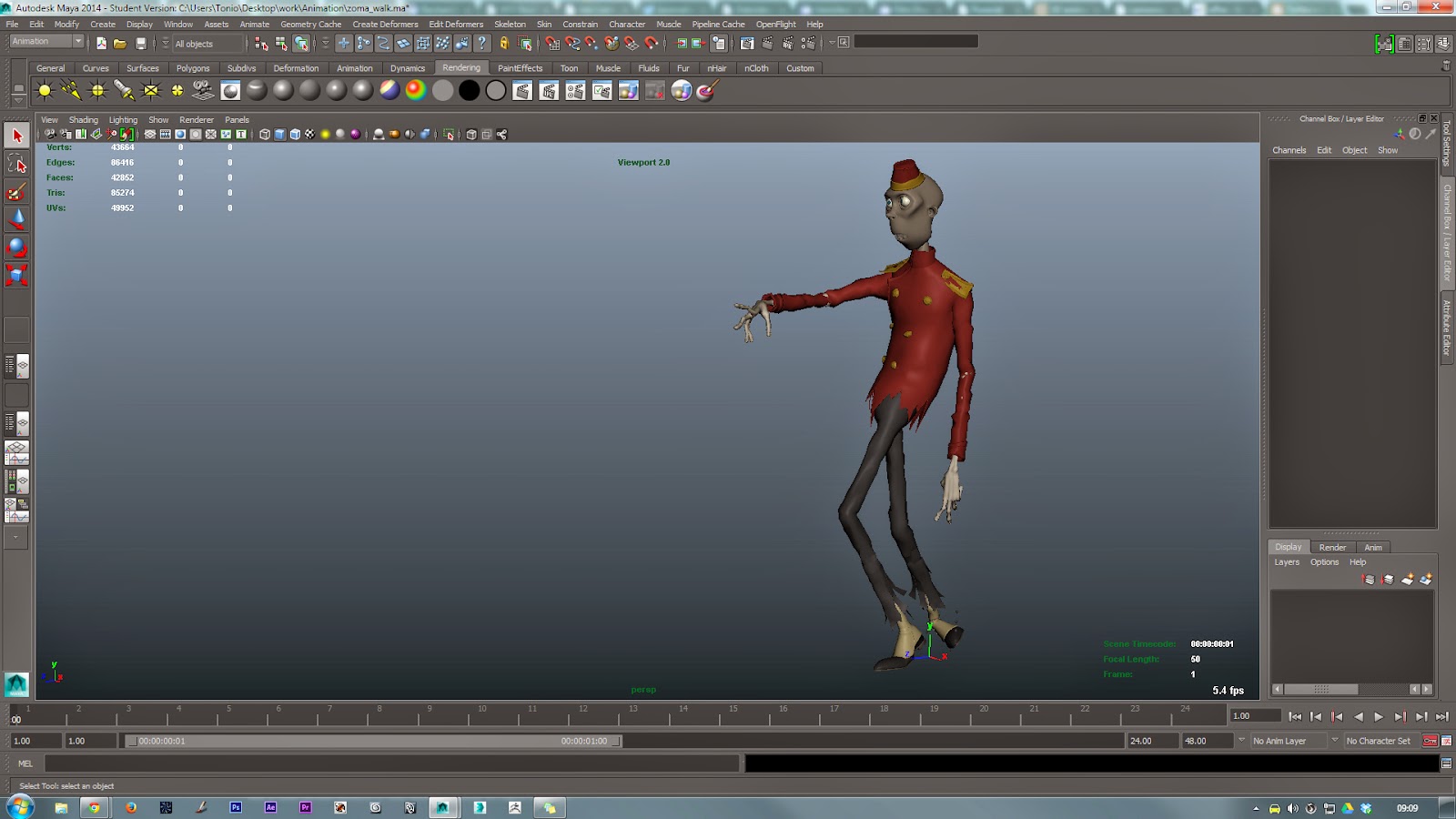The height and width of the screenshot is (819, 1456).
Task: Click the Spot Light shelf icon
Action: click(x=124, y=90)
